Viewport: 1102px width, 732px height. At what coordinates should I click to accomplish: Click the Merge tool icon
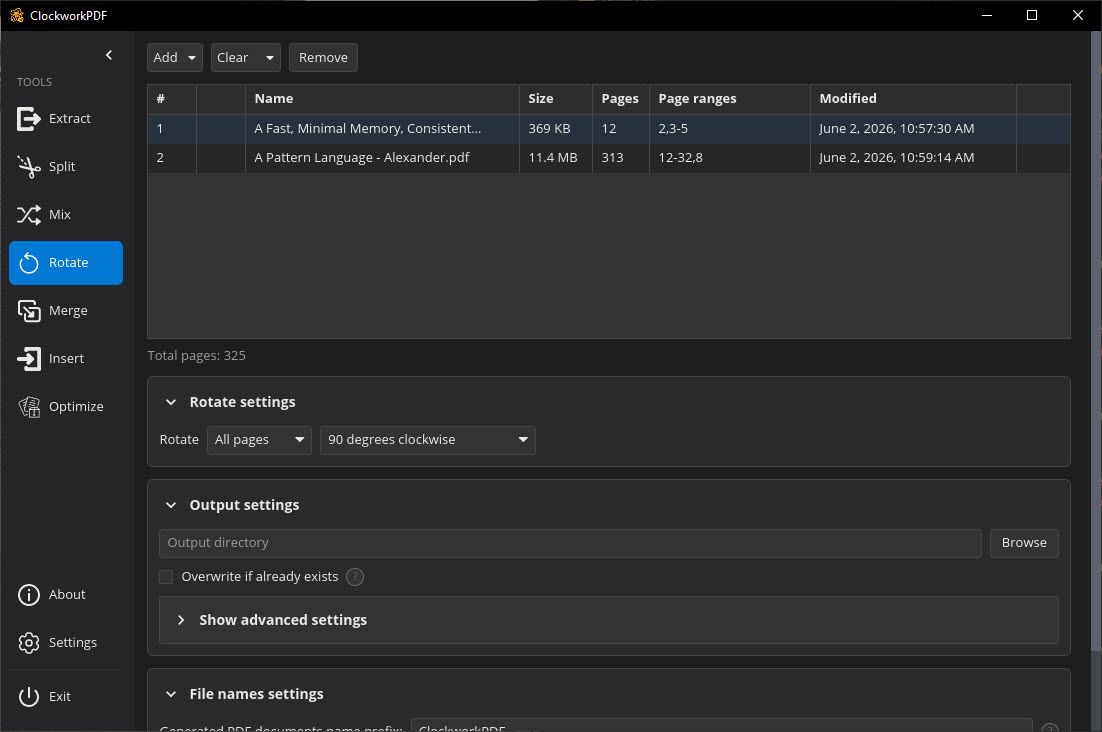(29, 311)
